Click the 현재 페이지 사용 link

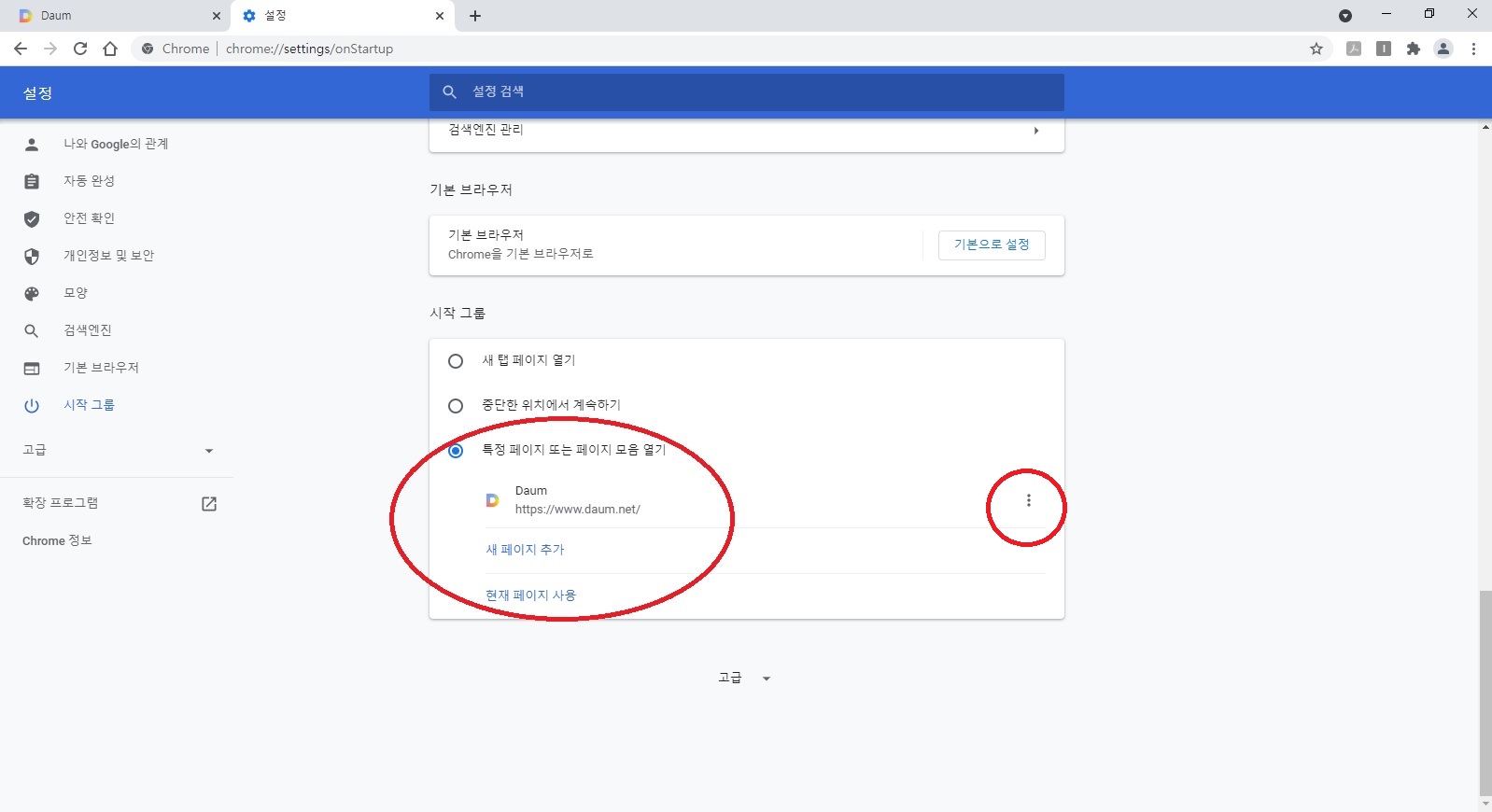530,595
